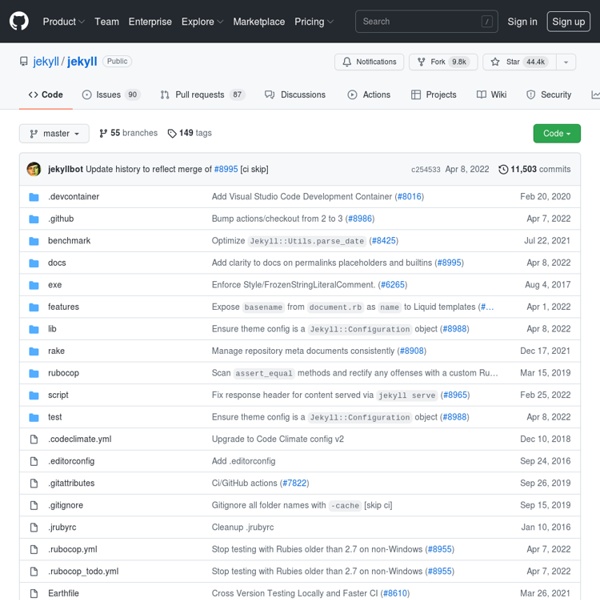Expand the dropdown arrow beside Star
Screen dimensions: 600x600
[x=566, y=62]
